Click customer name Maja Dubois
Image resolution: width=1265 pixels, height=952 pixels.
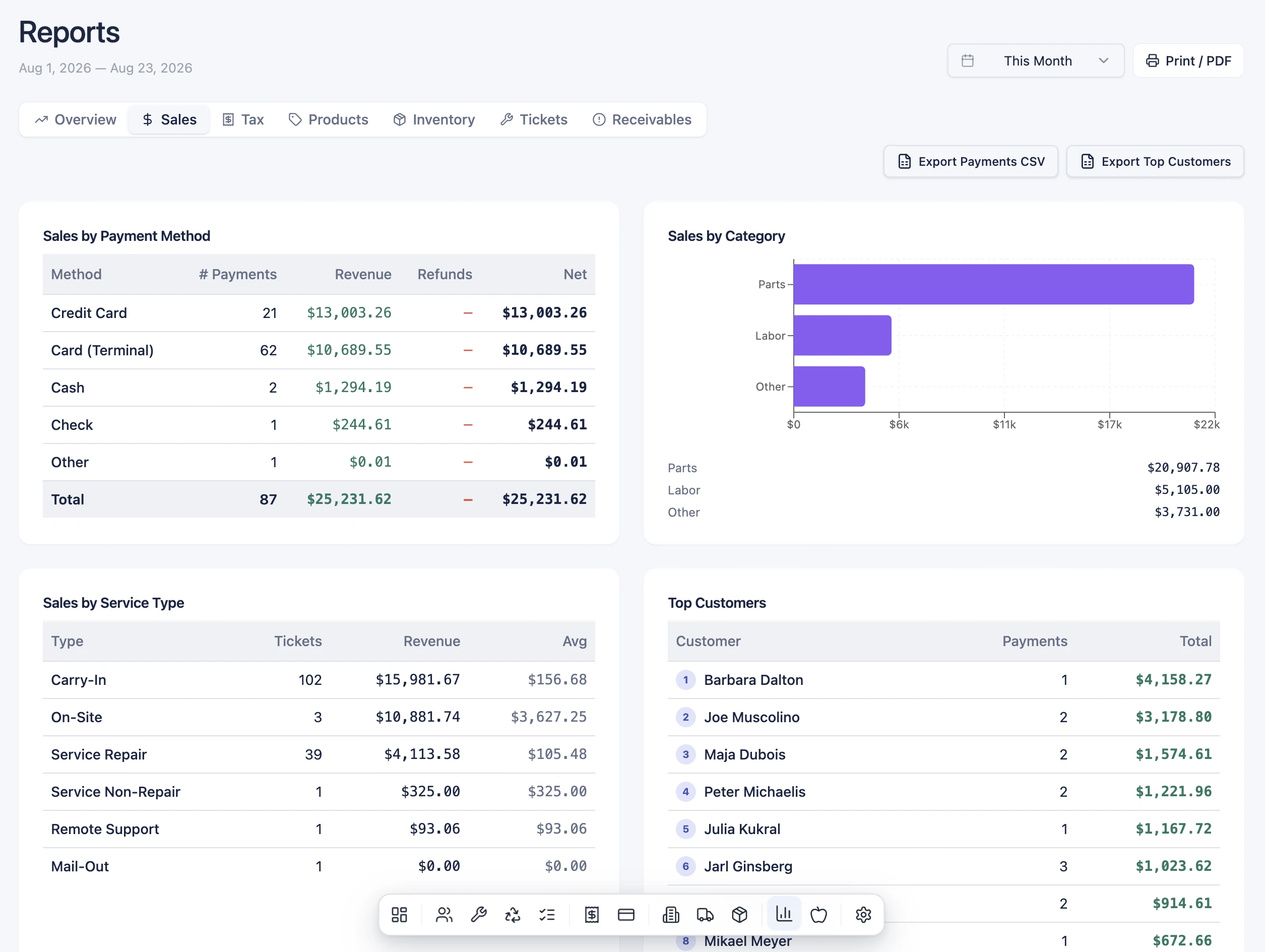click(744, 754)
